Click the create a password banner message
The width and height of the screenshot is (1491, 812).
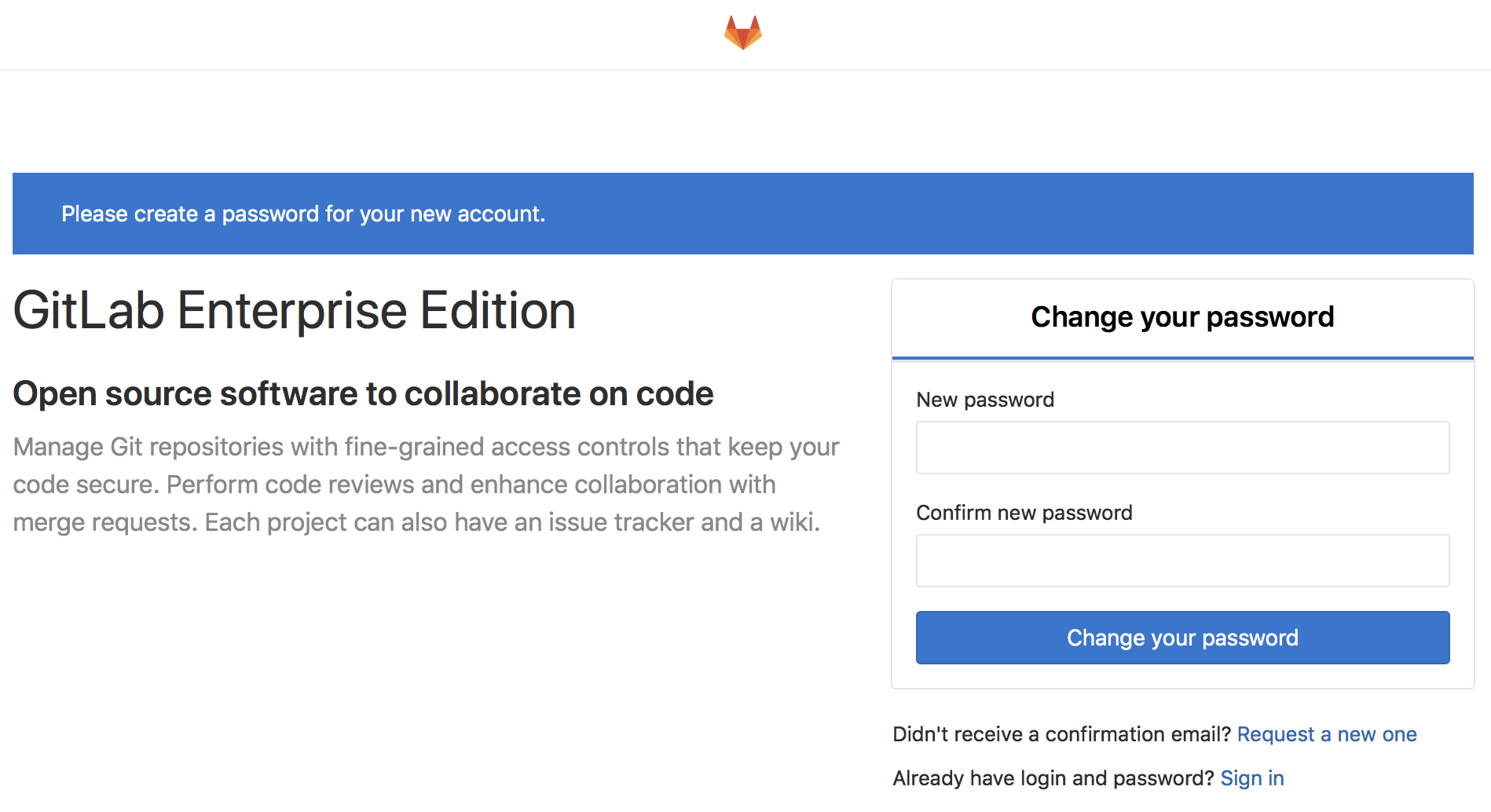coord(303,214)
